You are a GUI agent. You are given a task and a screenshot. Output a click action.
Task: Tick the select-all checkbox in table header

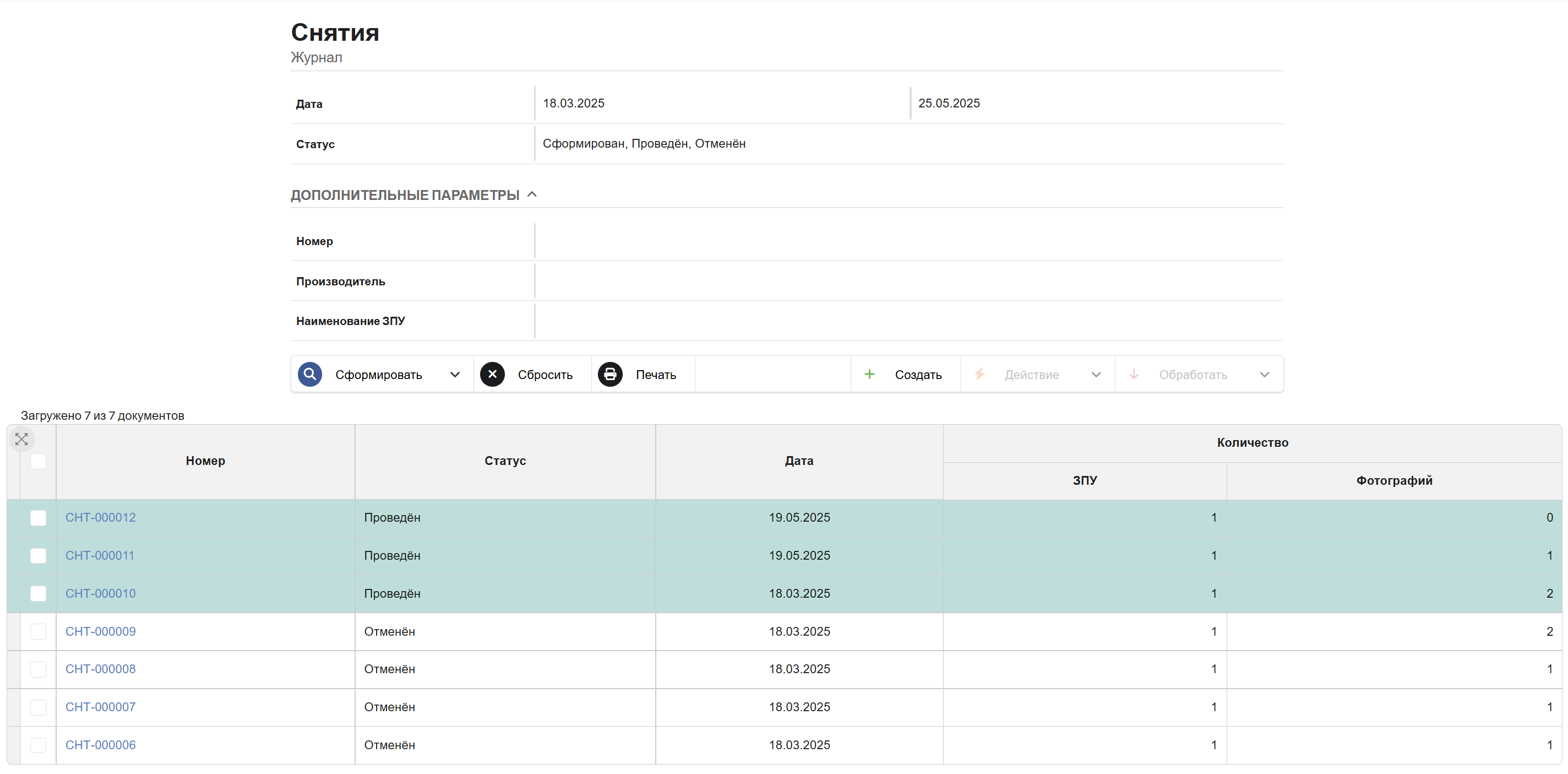pos(39,461)
